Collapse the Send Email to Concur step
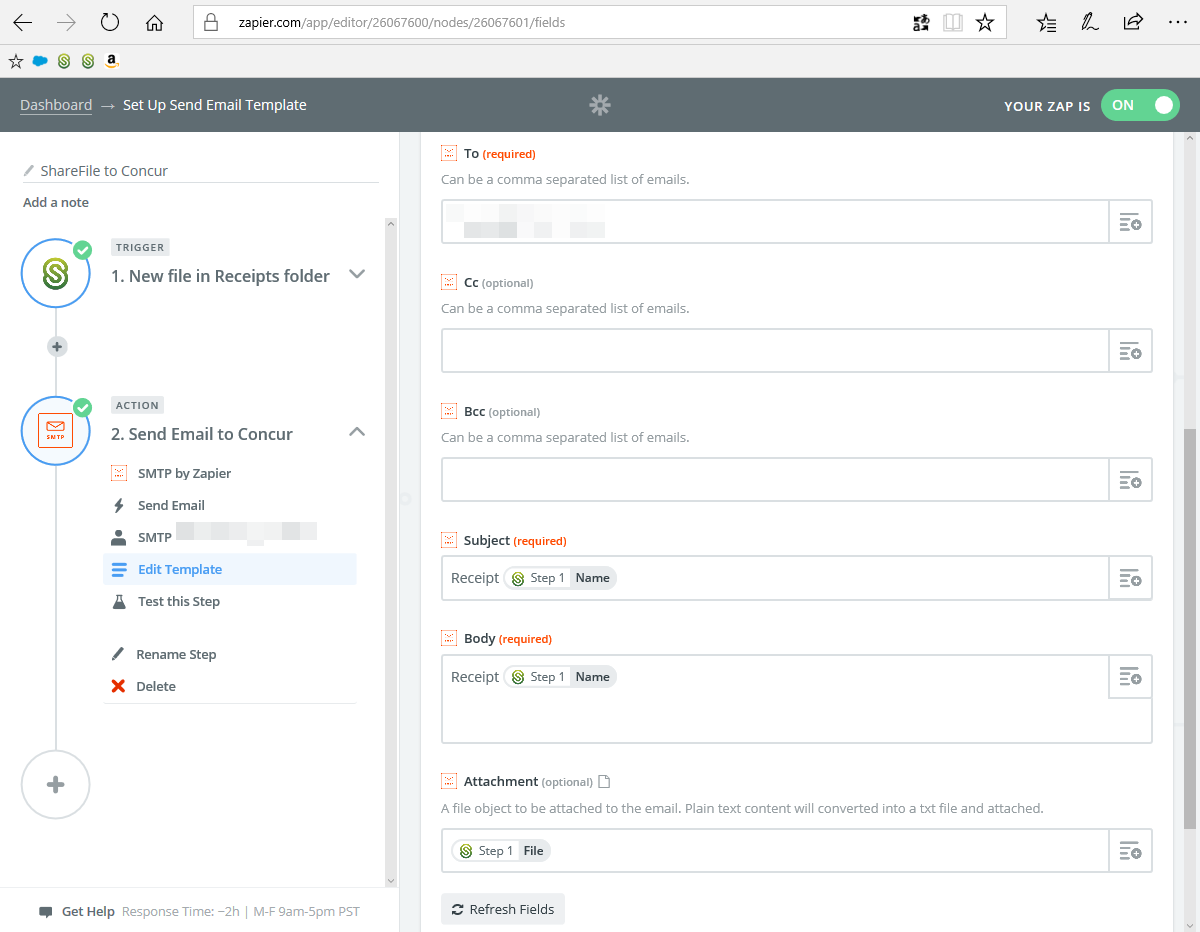The image size is (1200, 932). coord(357,433)
